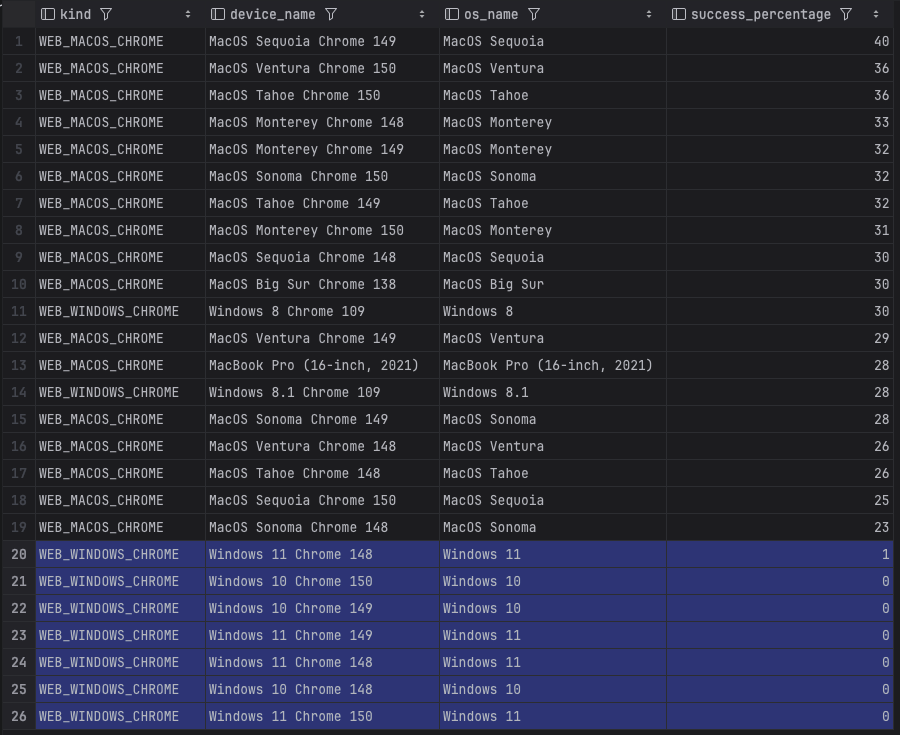
Task: Click os_name cell Windows 8.1
Action: pos(553,392)
